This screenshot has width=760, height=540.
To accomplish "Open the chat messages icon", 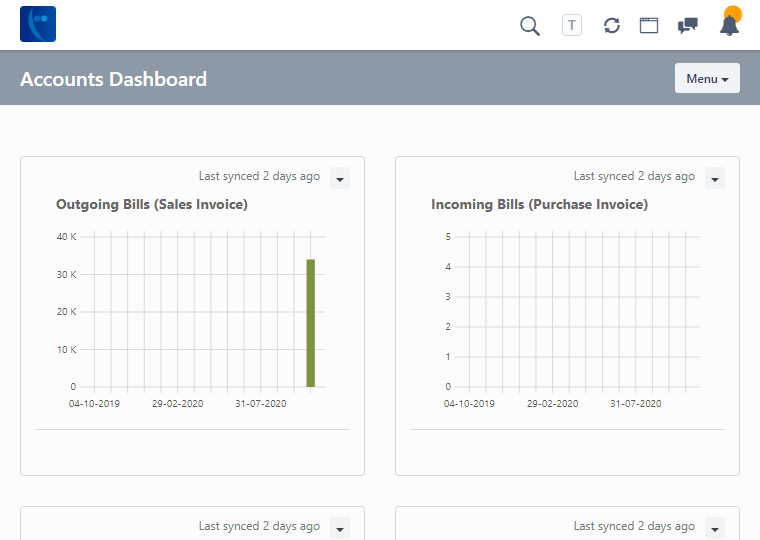I will pyautogui.click(x=688, y=25).
